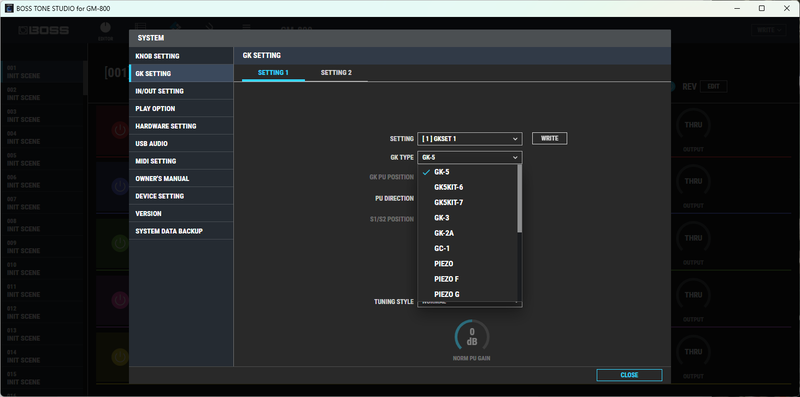Open the dimmed WRITE dropdown in the top-right header

pyautogui.click(x=769, y=30)
